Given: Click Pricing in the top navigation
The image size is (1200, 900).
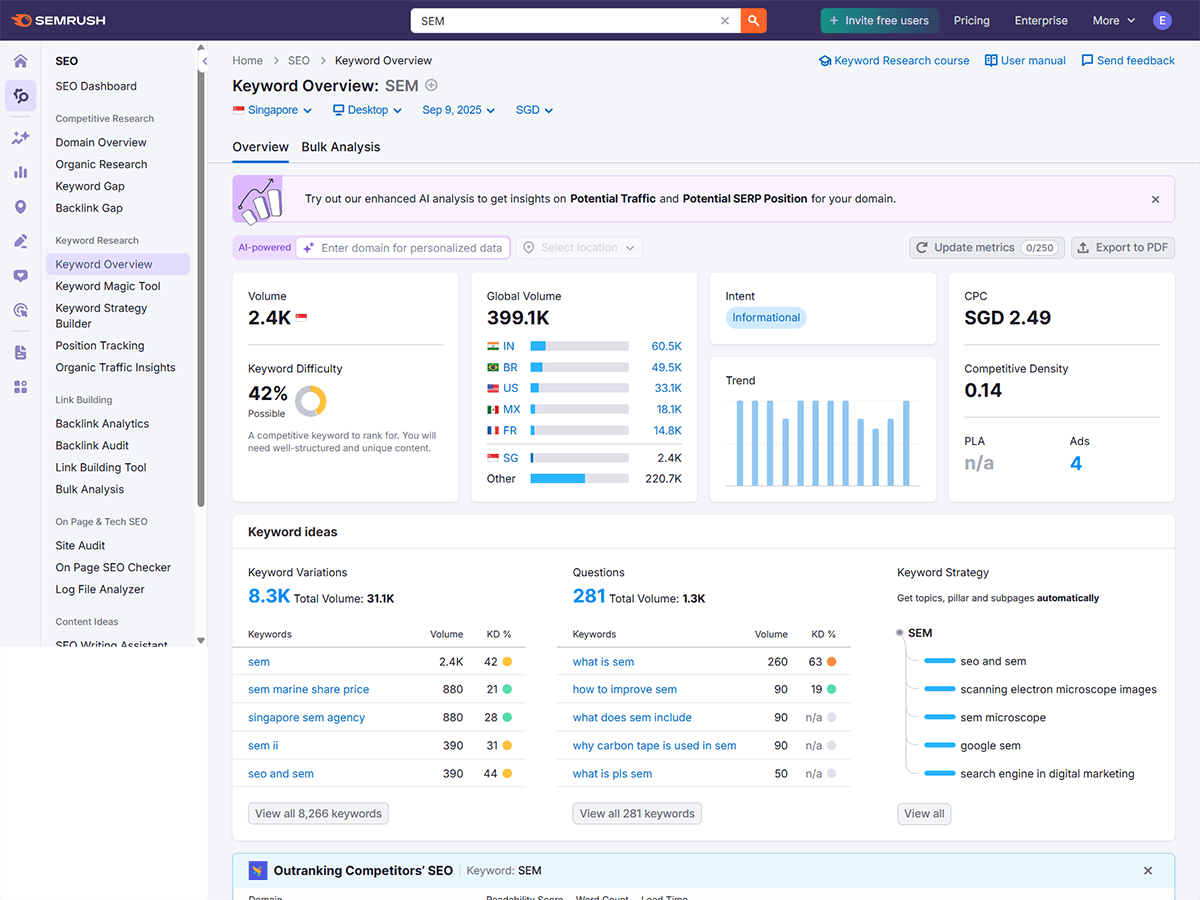Looking at the screenshot, I should 971,19.
